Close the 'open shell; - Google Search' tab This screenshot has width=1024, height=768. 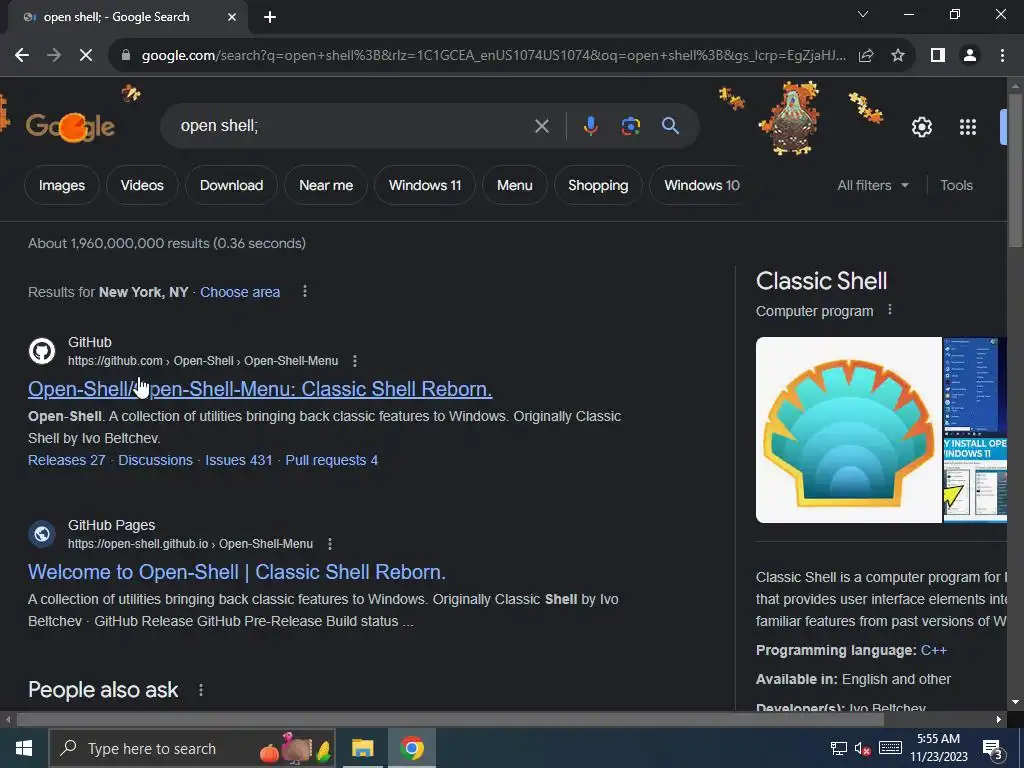[231, 17]
